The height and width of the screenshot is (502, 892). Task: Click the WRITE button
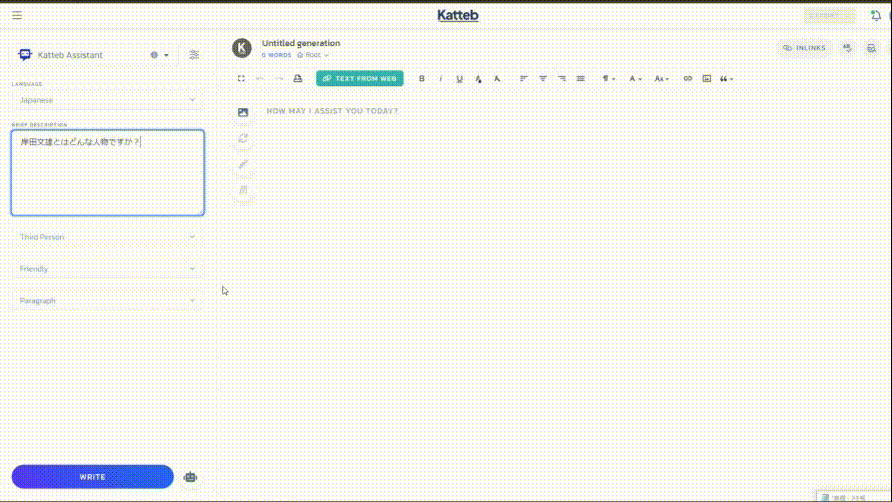pyautogui.click(x=93, y=477)
